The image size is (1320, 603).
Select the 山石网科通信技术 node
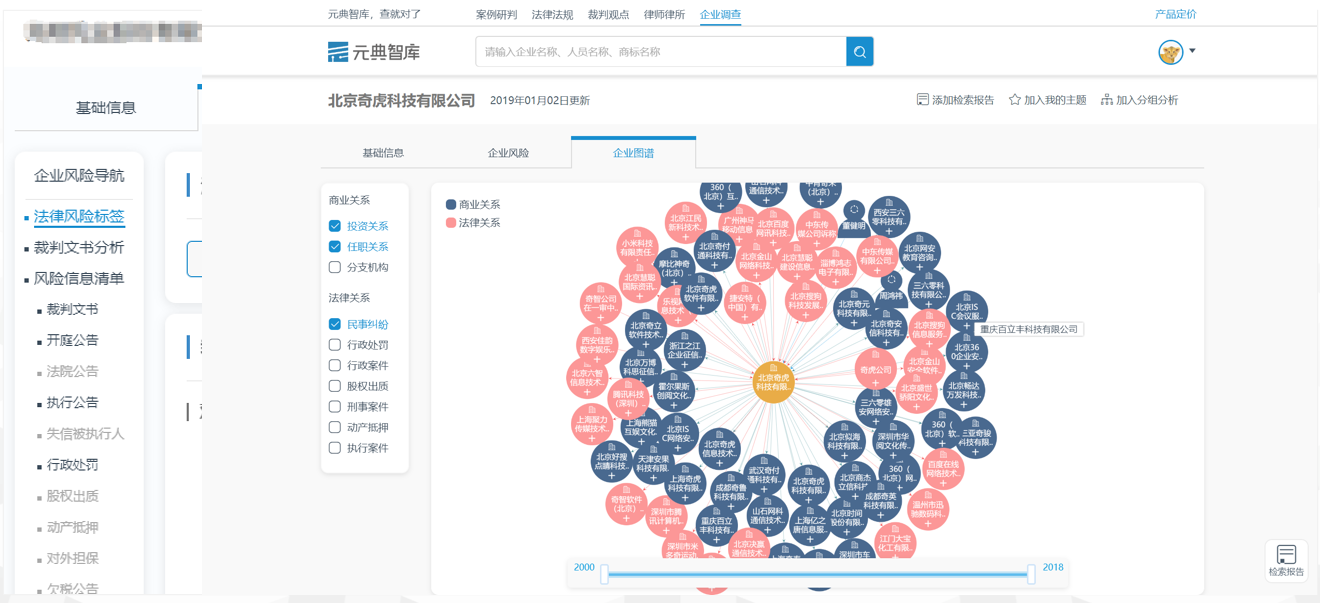(767, 515)
